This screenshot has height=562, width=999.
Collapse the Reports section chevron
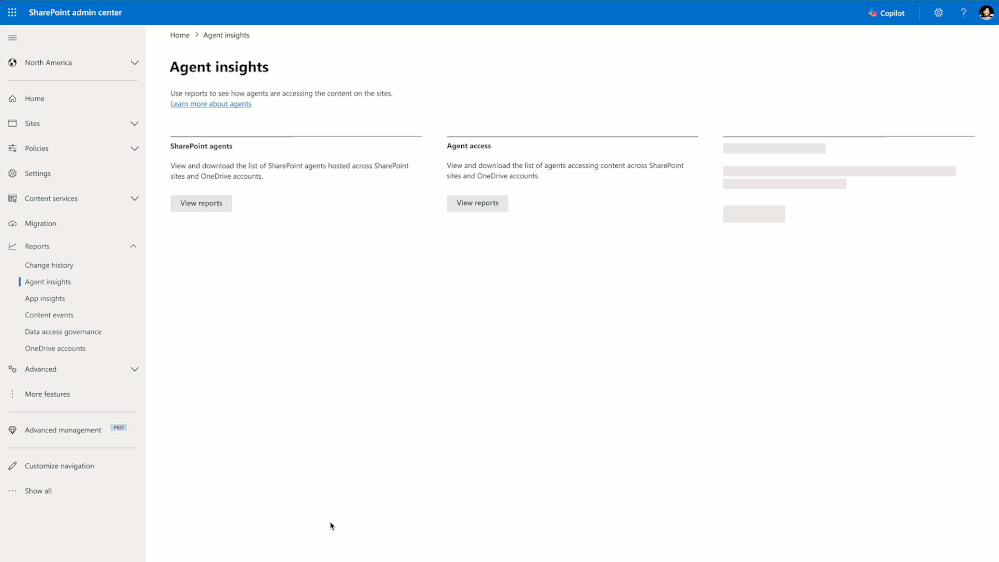(x=133, y=246)
